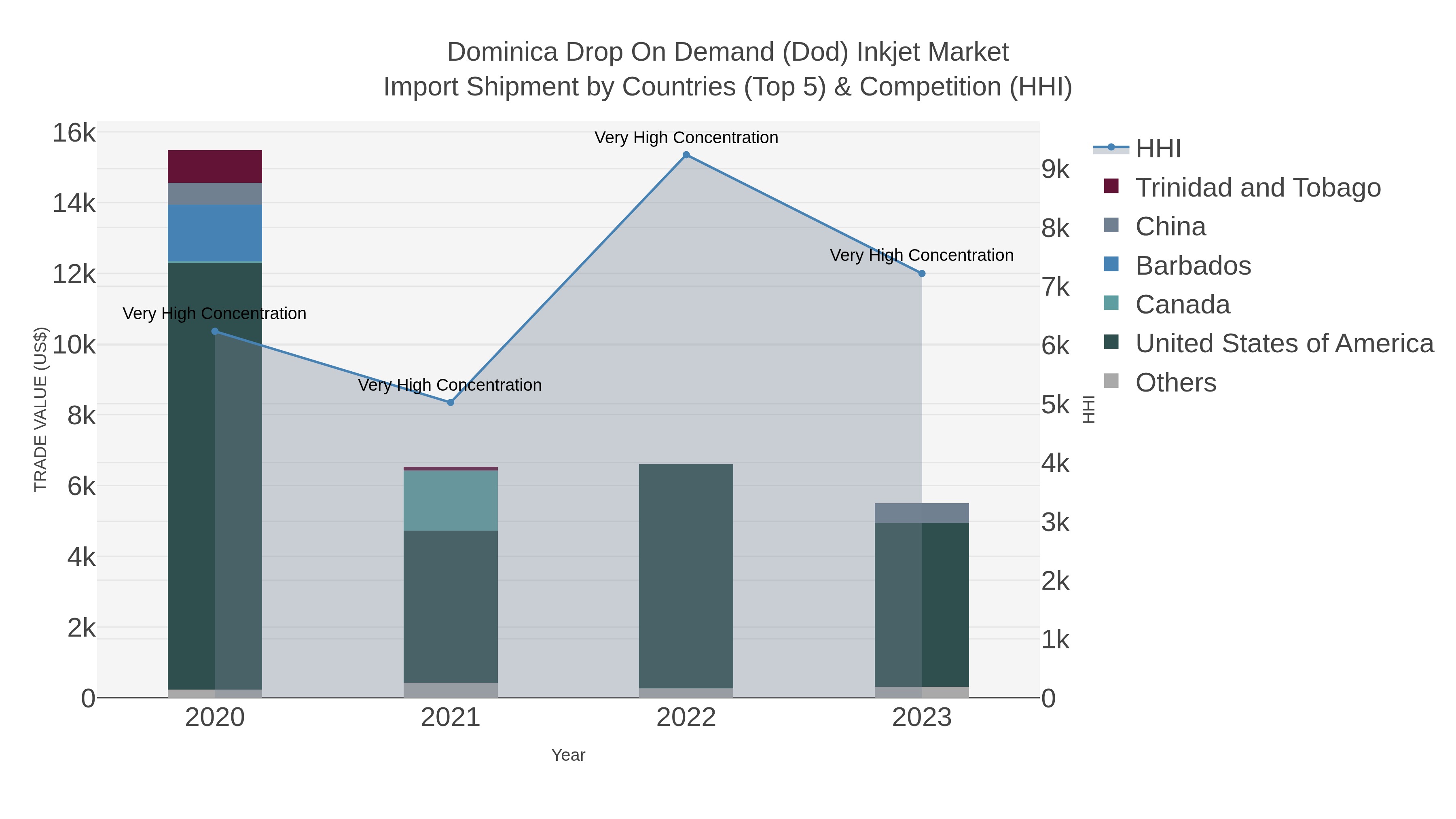Toggle United States of America legend entry
This screenshot has width=1456, height=819.
point(1268,343)
